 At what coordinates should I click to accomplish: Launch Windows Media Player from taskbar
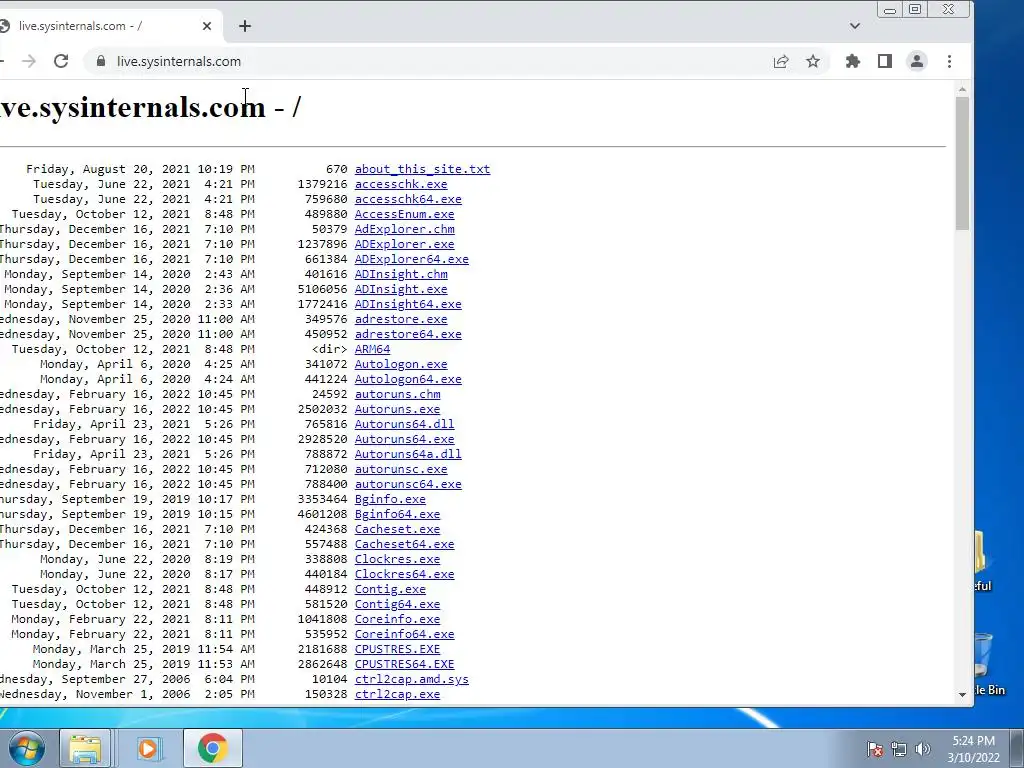click(148, 748)
